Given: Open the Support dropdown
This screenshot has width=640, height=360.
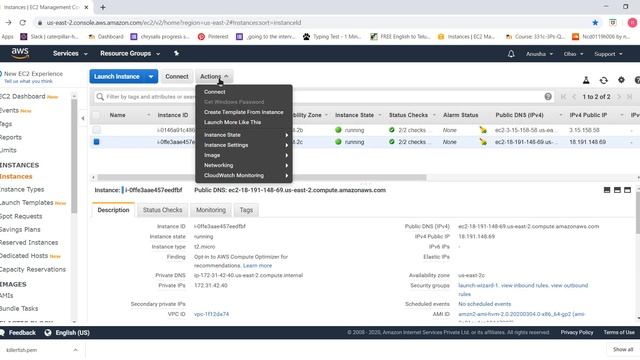Looking at the screenshot, I should click(608, 54).
